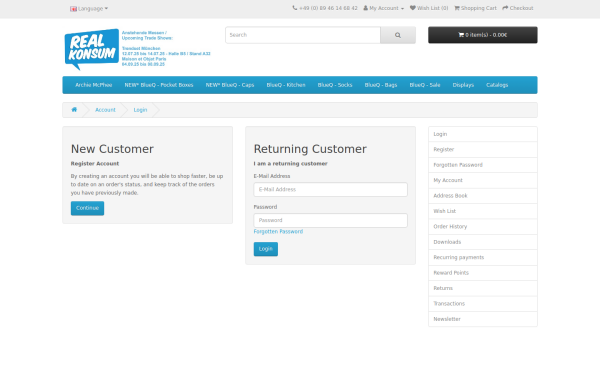Select Forgotten Password in the sidebar
Screen dimensions: 600x375
click(x=483, y=165)
